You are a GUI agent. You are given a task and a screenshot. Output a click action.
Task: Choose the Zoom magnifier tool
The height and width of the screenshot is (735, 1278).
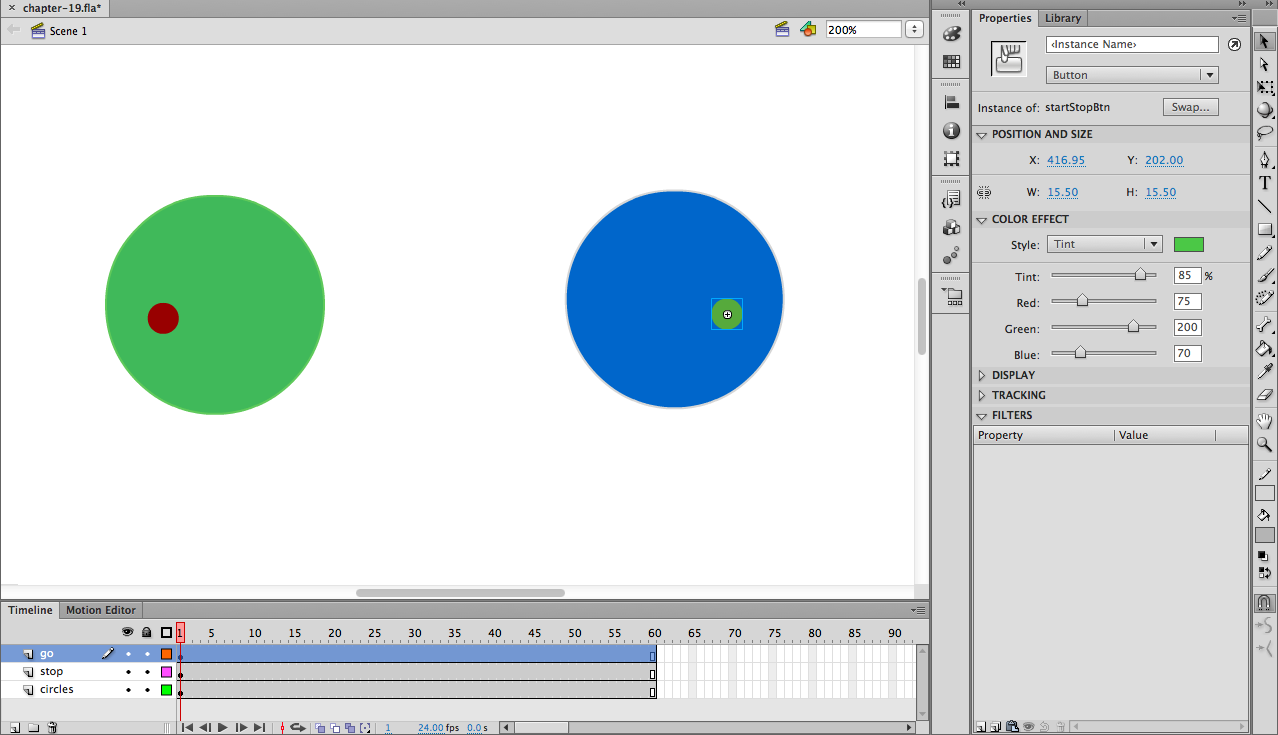(1265, 444)
